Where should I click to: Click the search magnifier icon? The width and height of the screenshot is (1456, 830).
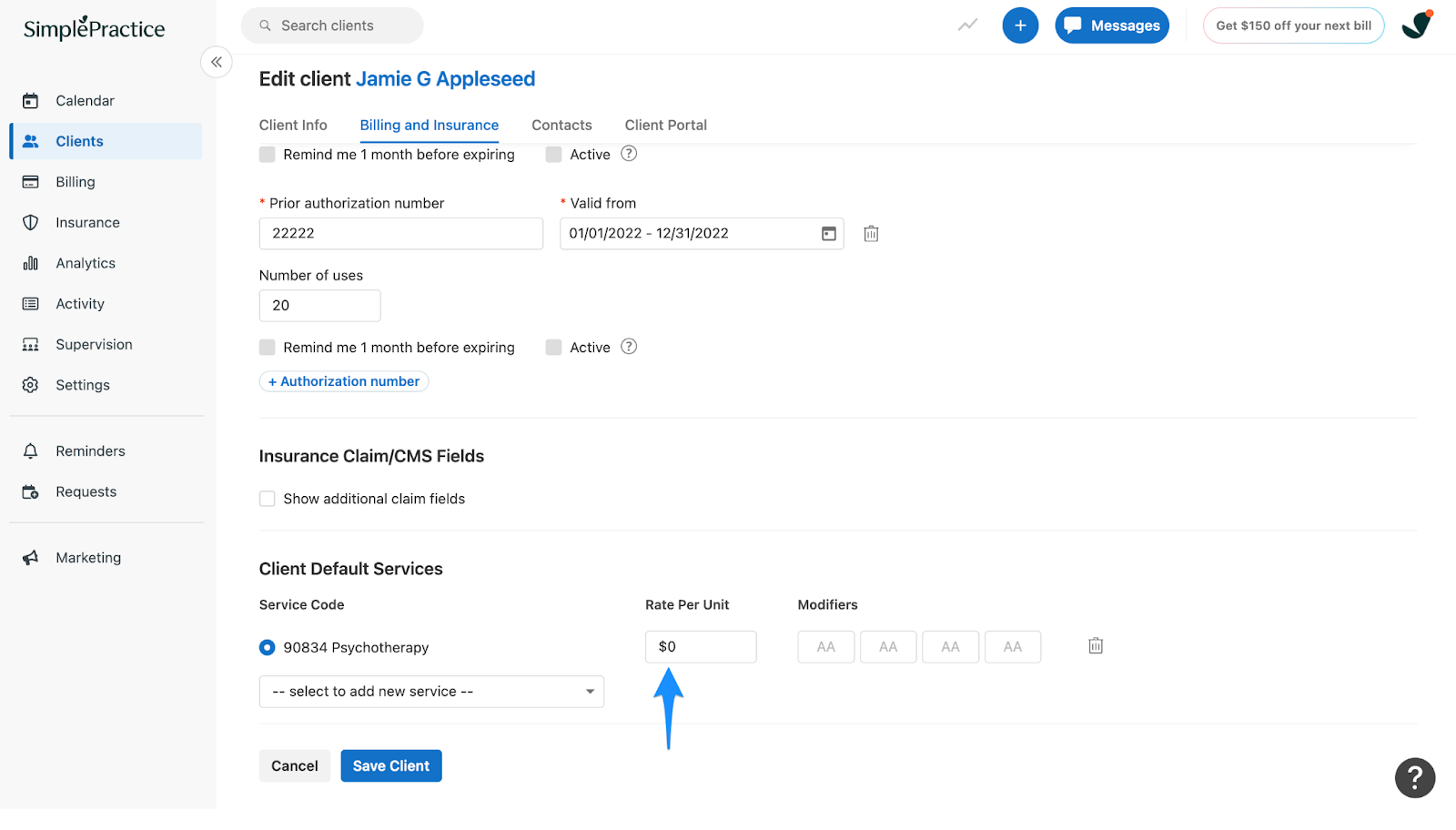(265, 25)
